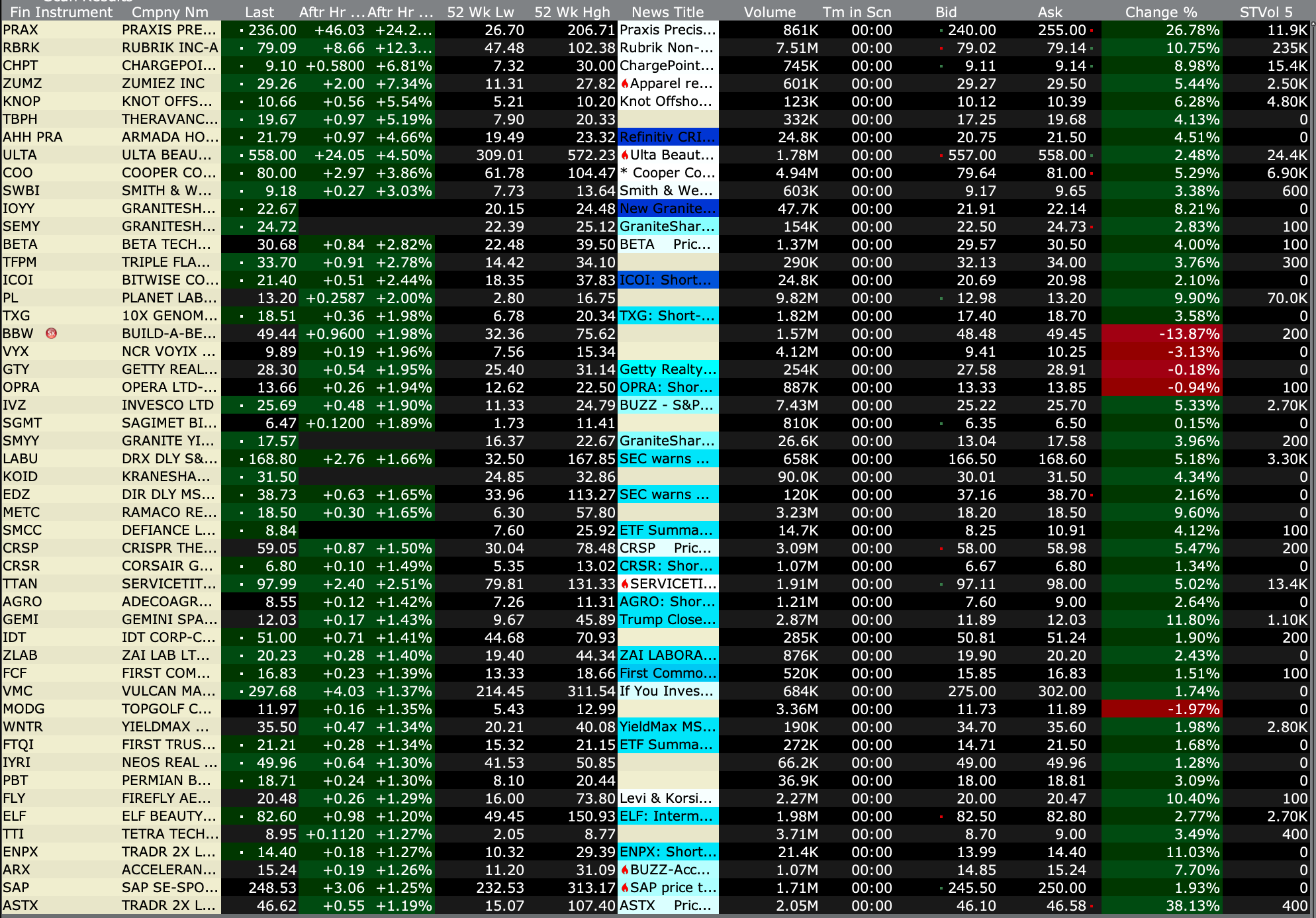Sort by the Volume column header
This screenshot has width=1316, height=918.
(x=769, y=12)
